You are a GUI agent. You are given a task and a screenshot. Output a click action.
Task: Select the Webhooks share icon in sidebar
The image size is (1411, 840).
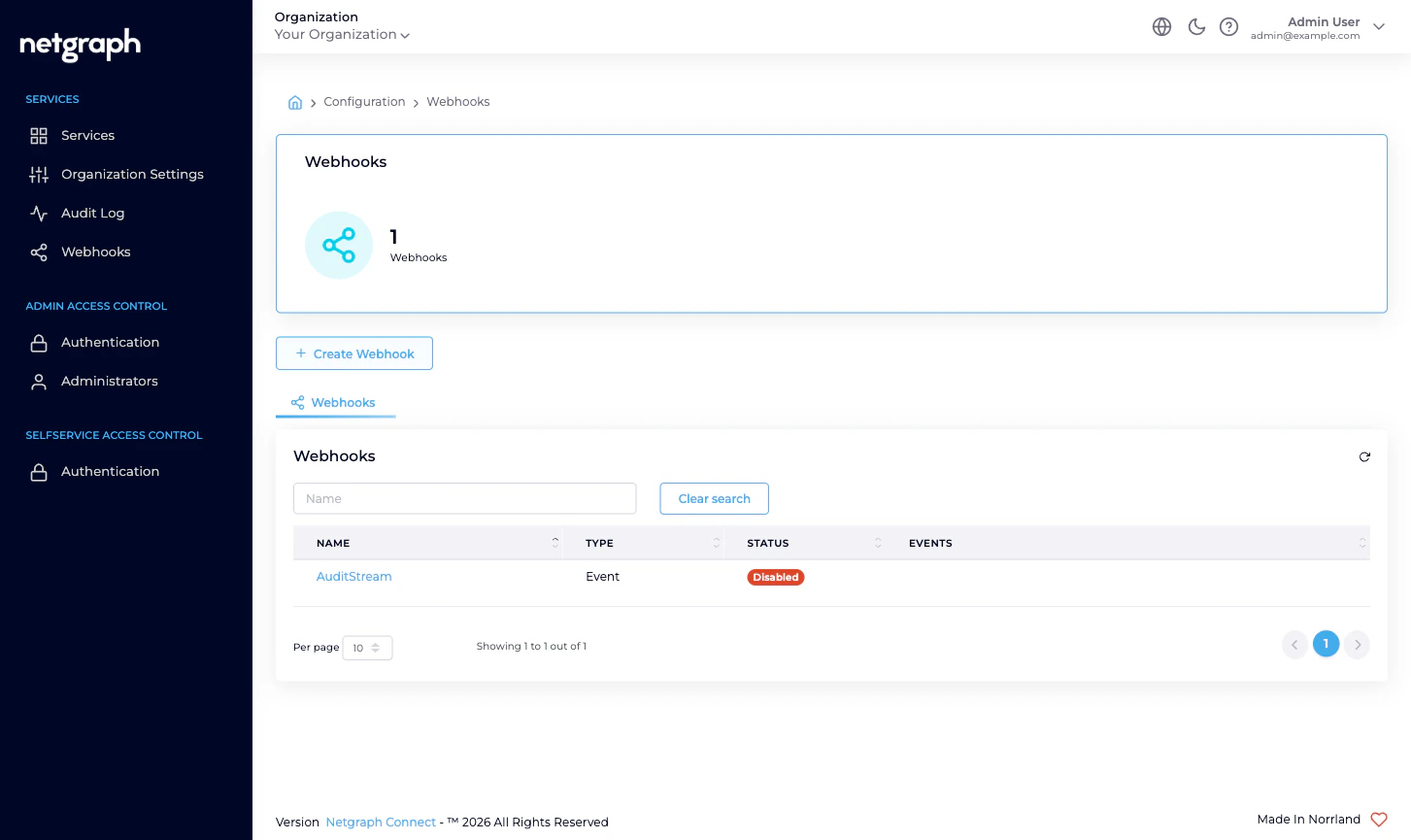point(39,252)
